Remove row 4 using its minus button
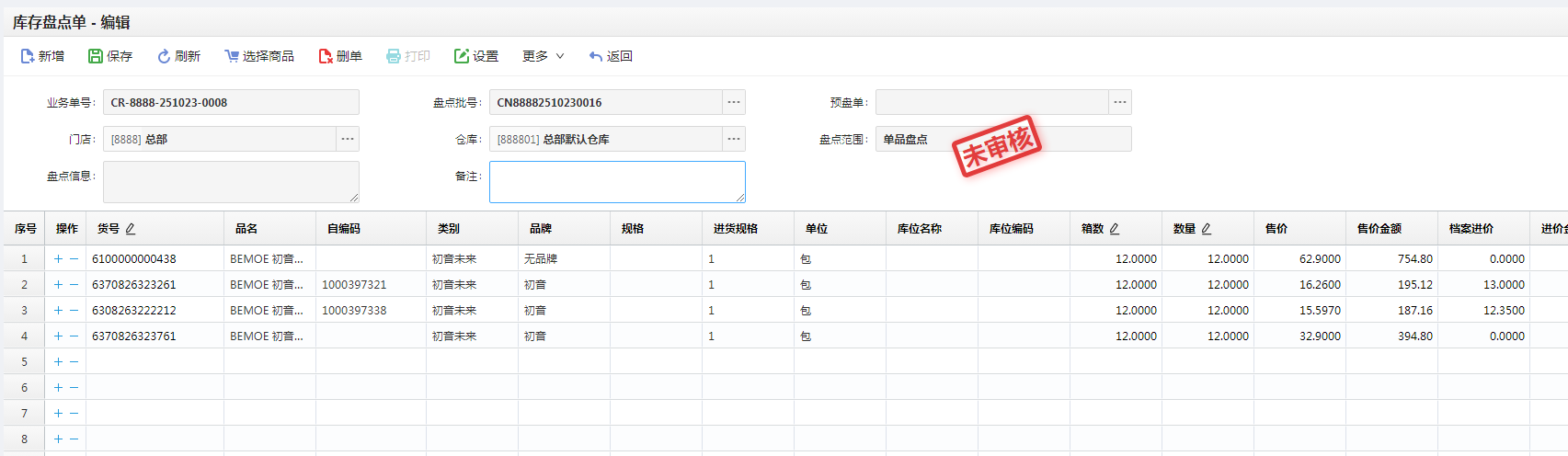Viewport: 1568px width, 456px height. click(74, 336)
